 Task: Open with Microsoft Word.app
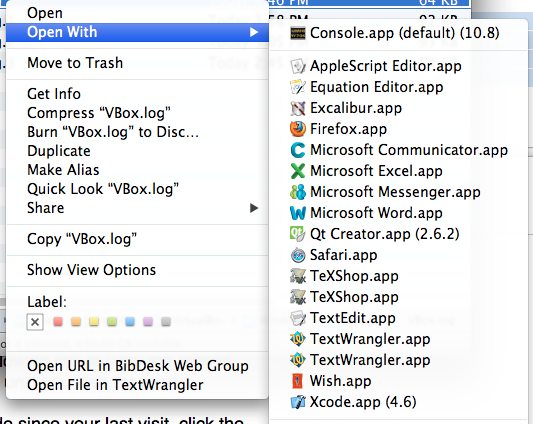tap(398, 213)
